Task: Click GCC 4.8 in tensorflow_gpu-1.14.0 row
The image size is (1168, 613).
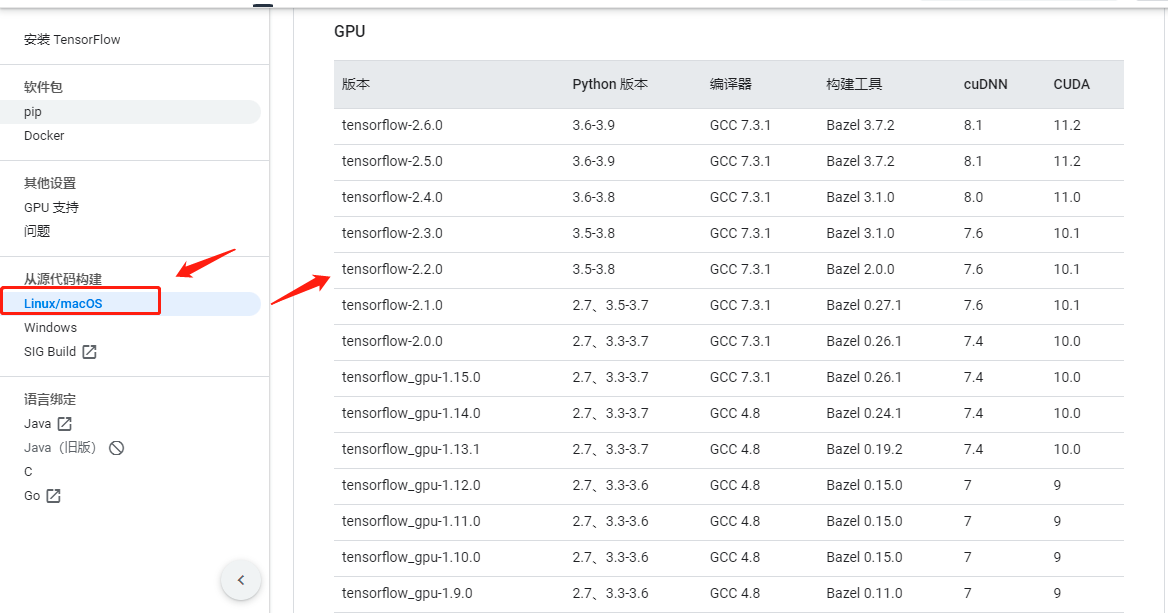Action: click(x=734, y=413)
